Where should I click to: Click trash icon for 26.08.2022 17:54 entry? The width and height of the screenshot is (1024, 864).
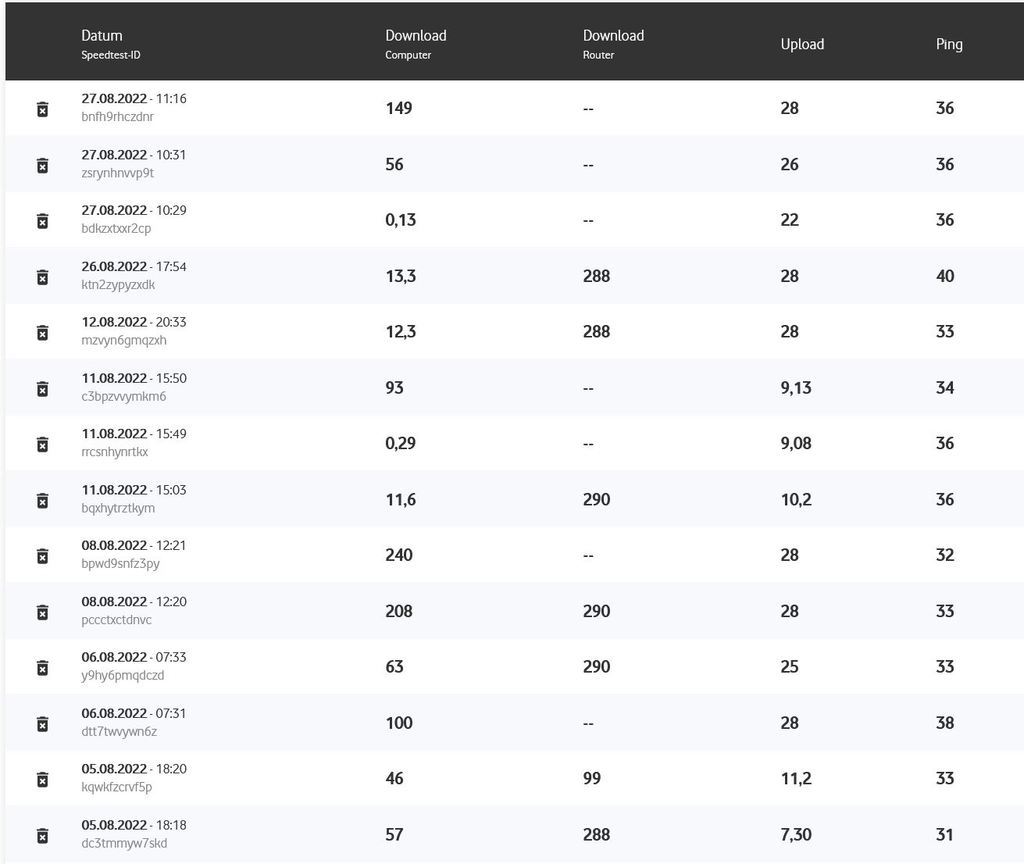pyautogui.click(x=42, y=277)
